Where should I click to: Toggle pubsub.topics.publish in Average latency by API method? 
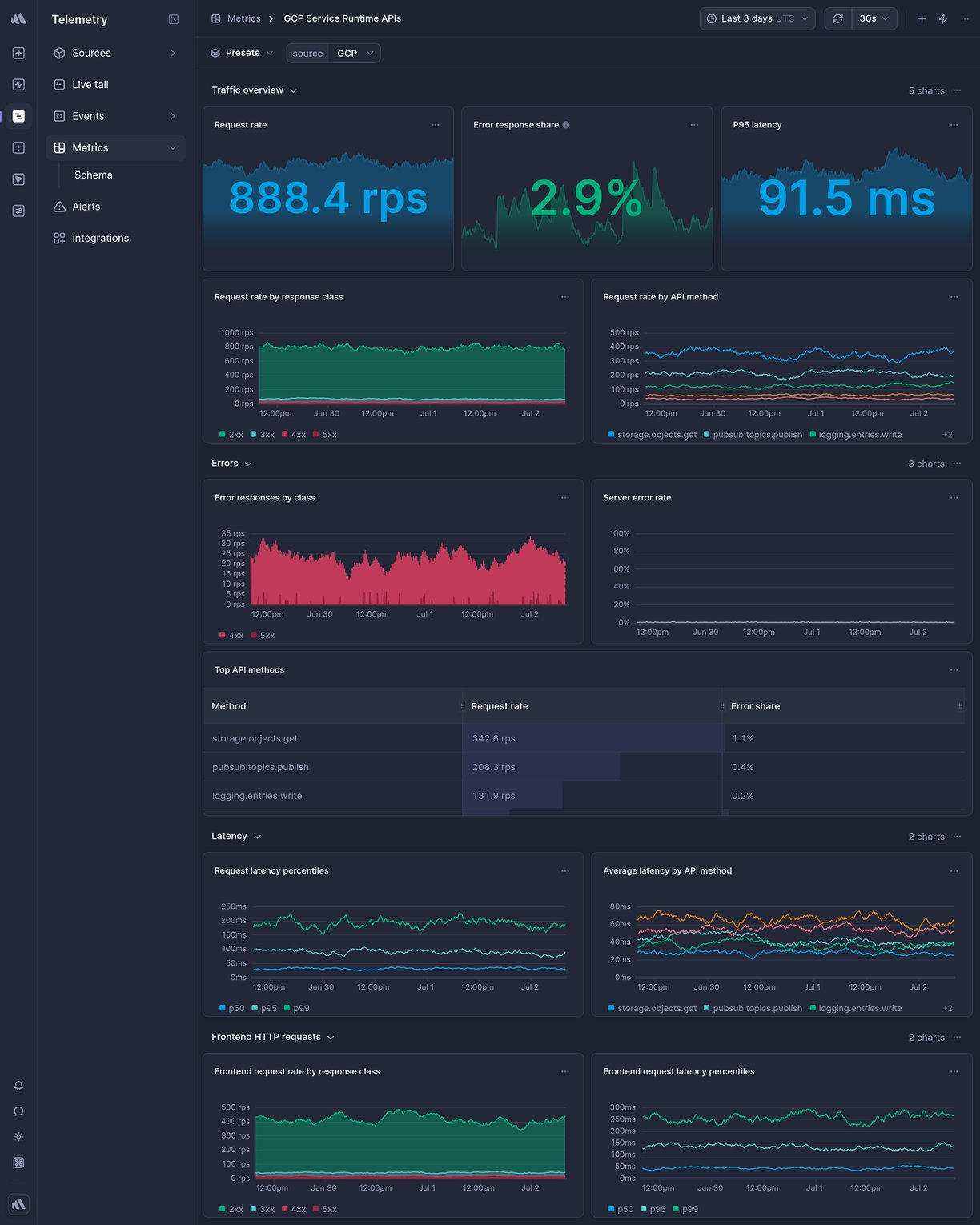(753, 1009)
